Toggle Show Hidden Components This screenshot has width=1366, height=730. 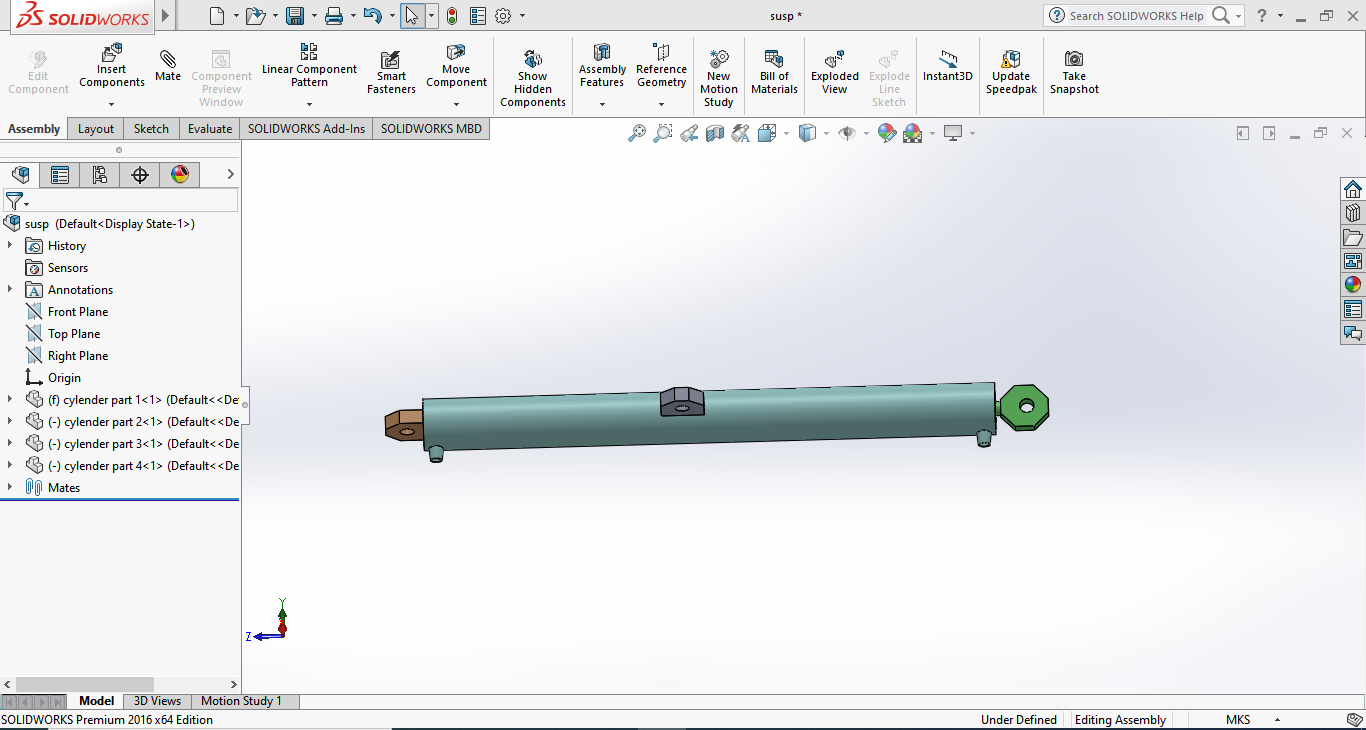[x=532, y=70]
